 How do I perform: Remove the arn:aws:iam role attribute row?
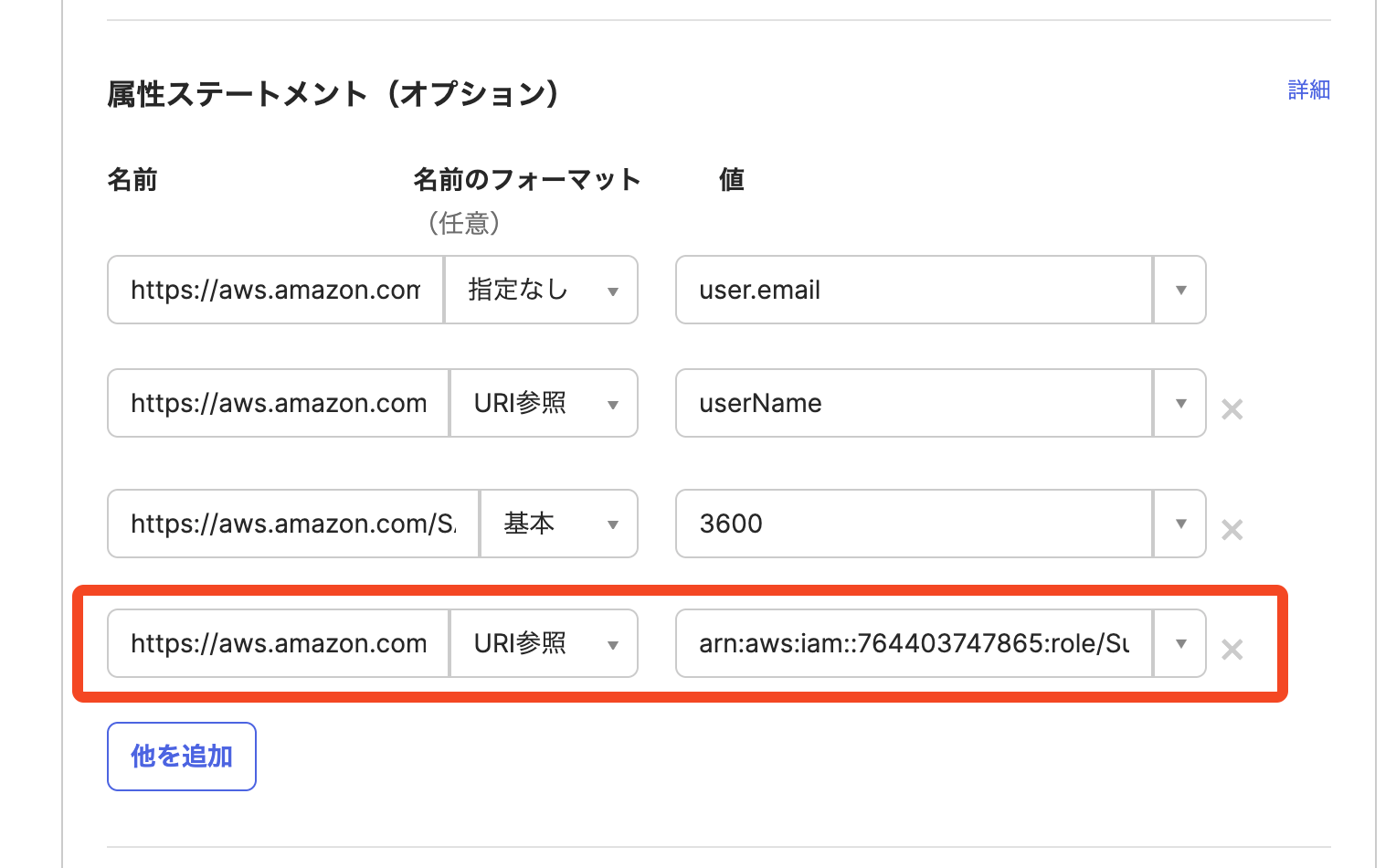(1232, 650)
